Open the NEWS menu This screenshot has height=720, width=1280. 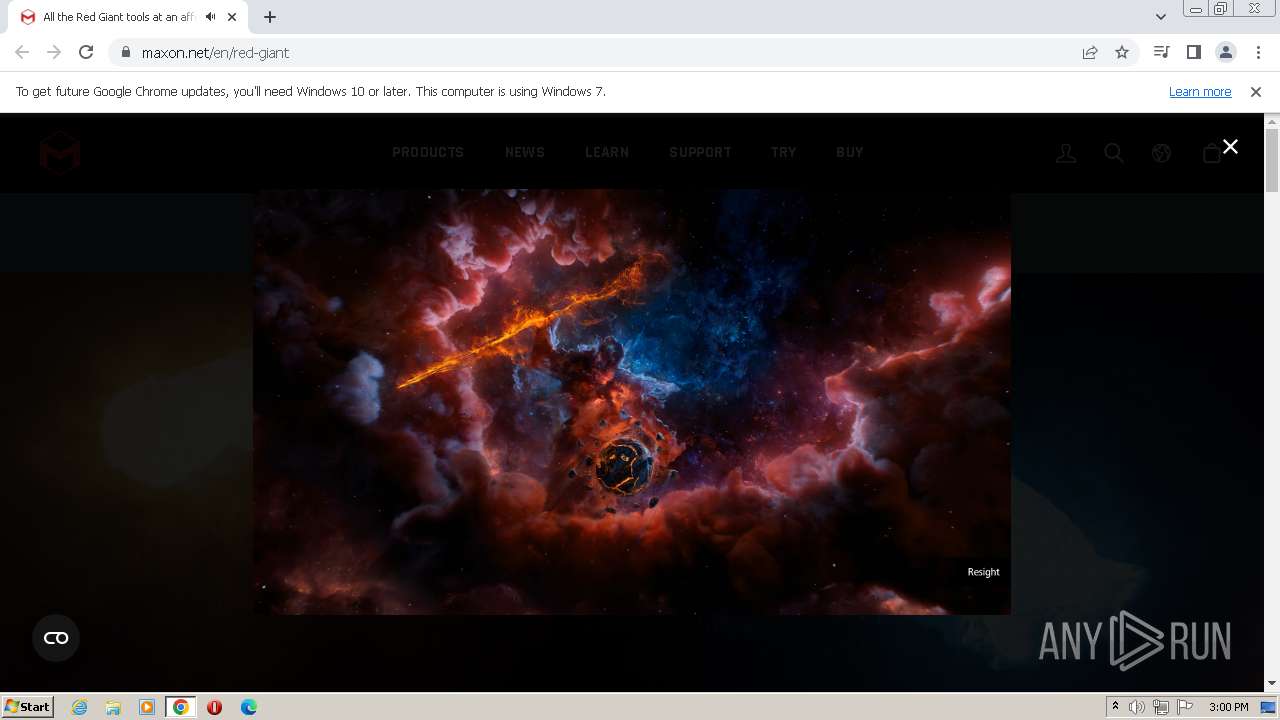click(525, 152)
